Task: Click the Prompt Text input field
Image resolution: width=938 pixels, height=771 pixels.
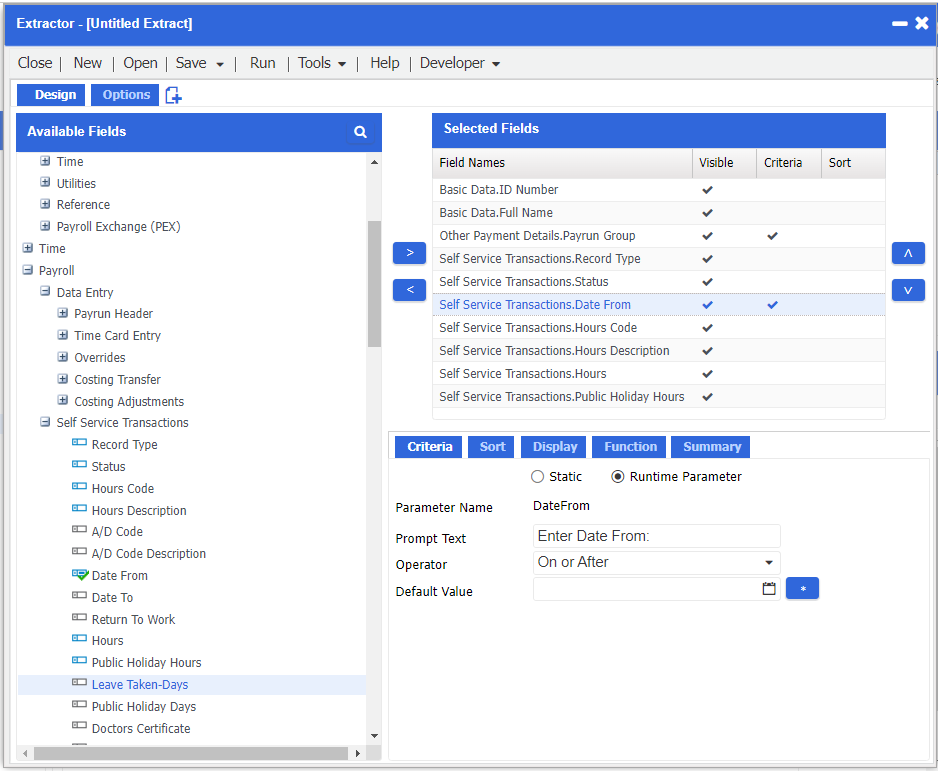Action: click(656, 536)
